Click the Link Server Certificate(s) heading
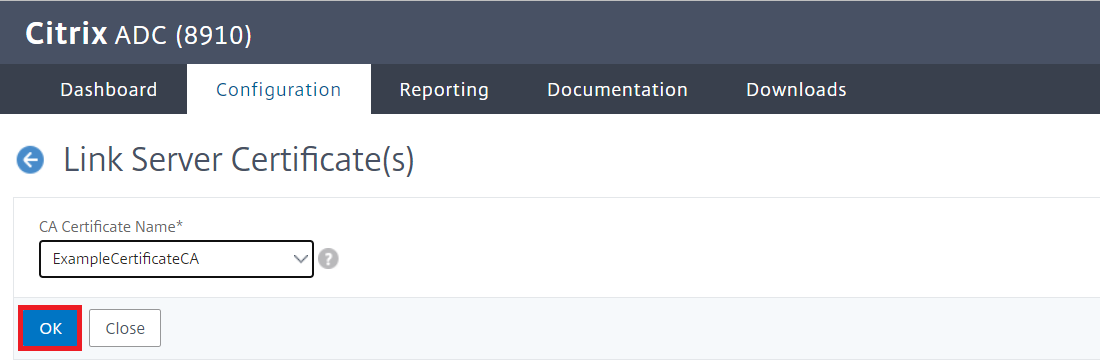This screenshot has height=362, width=1100. pyautogui.click(x=239, y=161)
